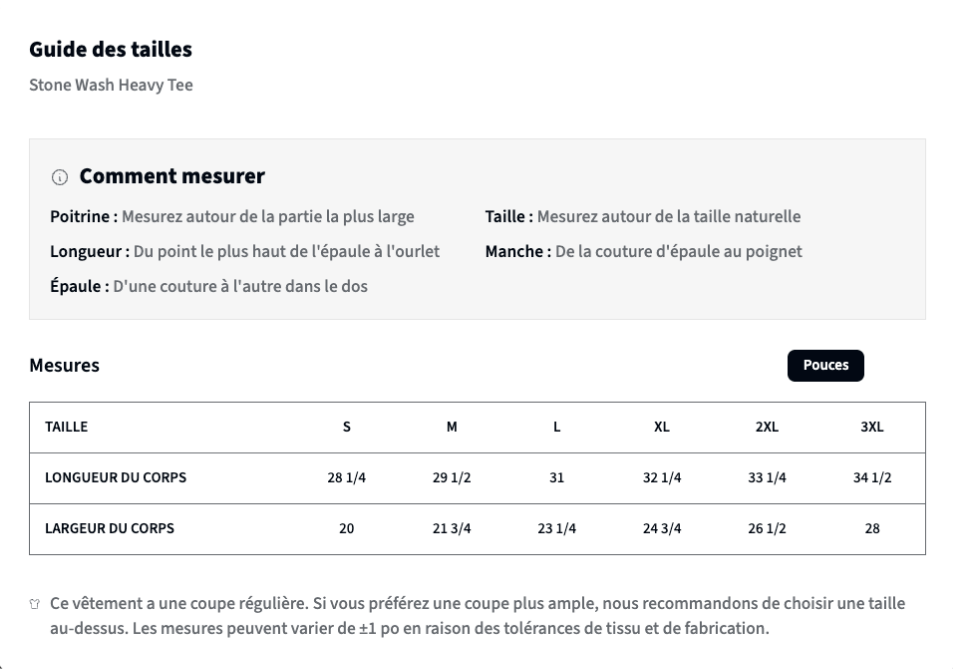Click the Stone Wash Heavy Tee subtitle
This screenshot has width=960, height=669.
[x=111, y=85]
